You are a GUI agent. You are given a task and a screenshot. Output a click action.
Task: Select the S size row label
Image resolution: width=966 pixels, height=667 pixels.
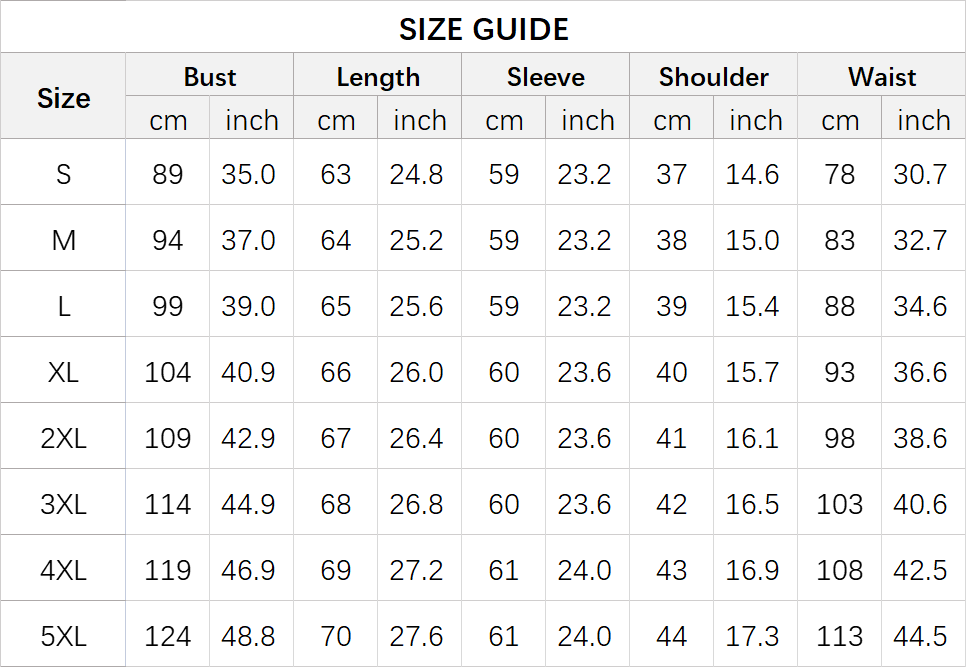63,174
